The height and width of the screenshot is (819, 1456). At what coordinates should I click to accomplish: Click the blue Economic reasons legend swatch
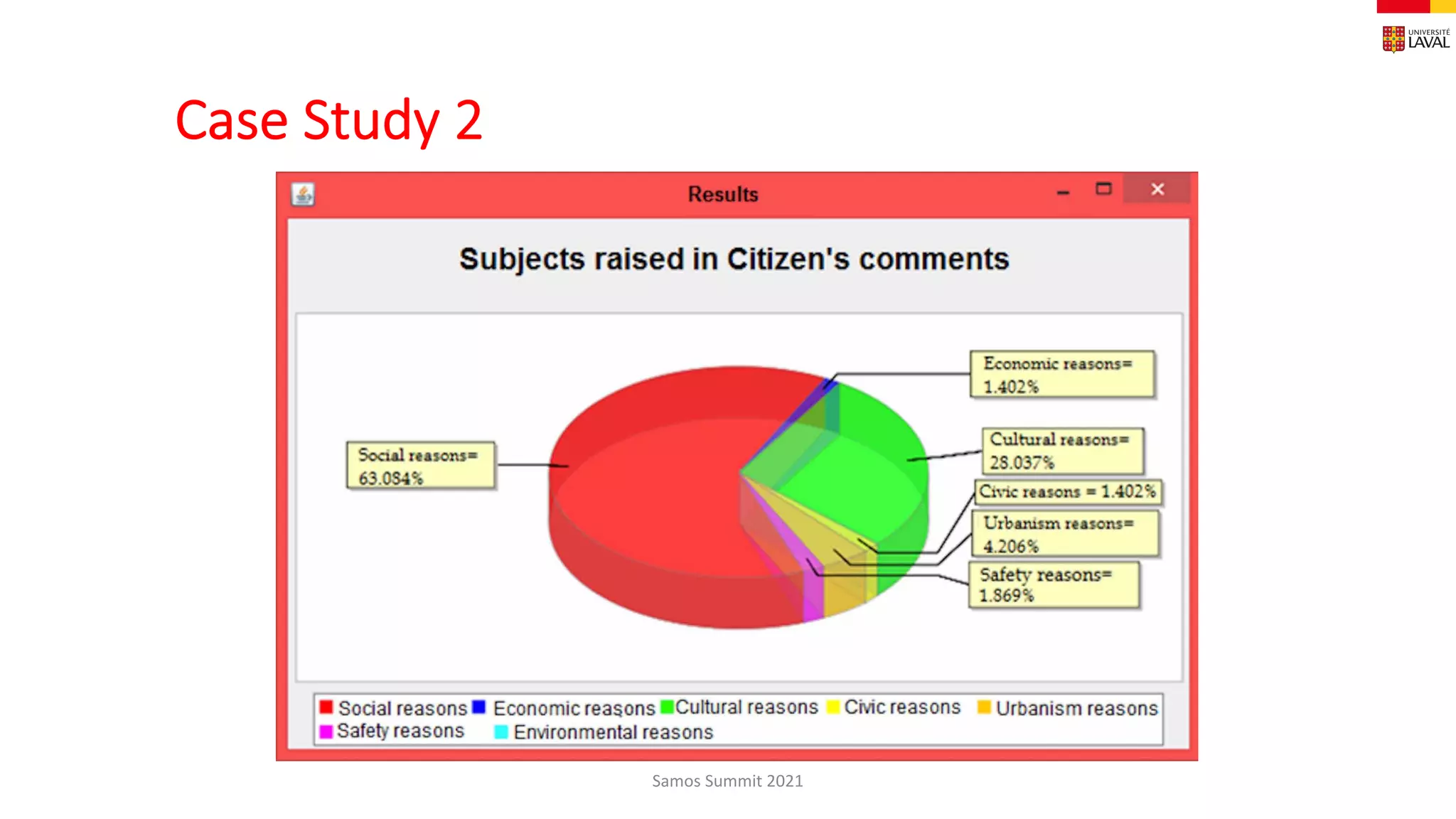point(478,707)
